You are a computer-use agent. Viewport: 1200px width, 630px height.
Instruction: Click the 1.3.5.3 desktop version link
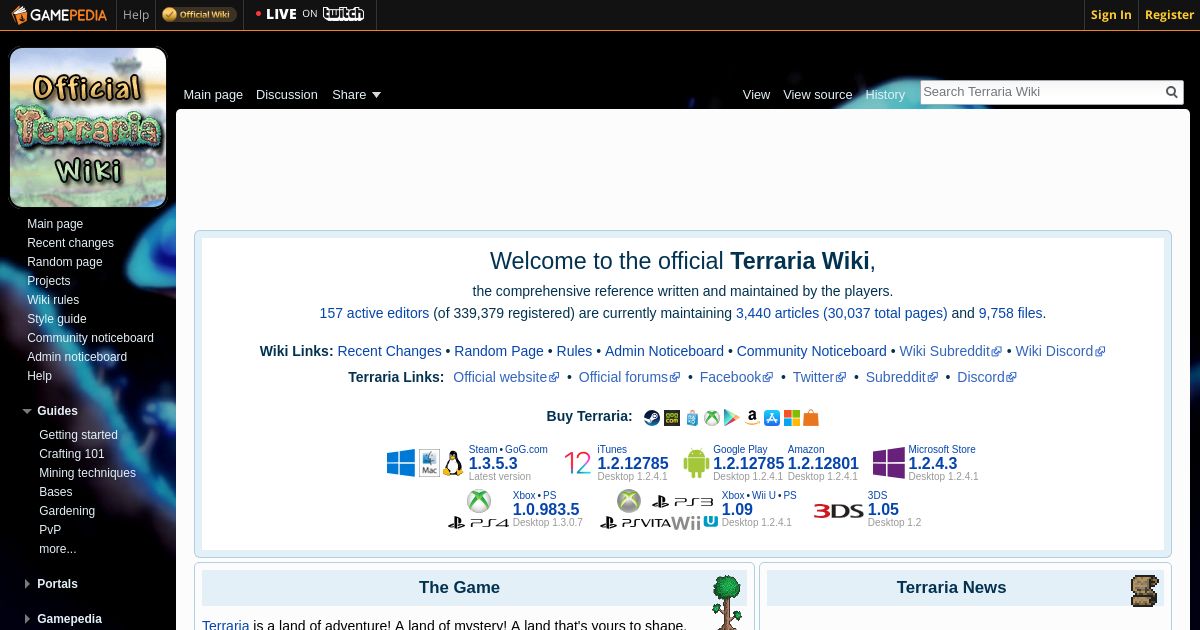point(493,464)
